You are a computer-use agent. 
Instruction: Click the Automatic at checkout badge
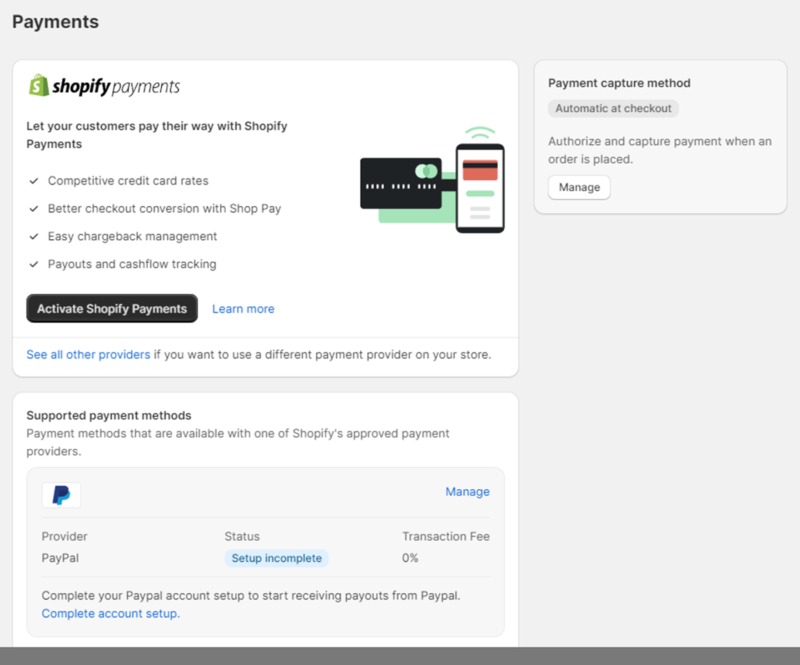click(612, 108)
